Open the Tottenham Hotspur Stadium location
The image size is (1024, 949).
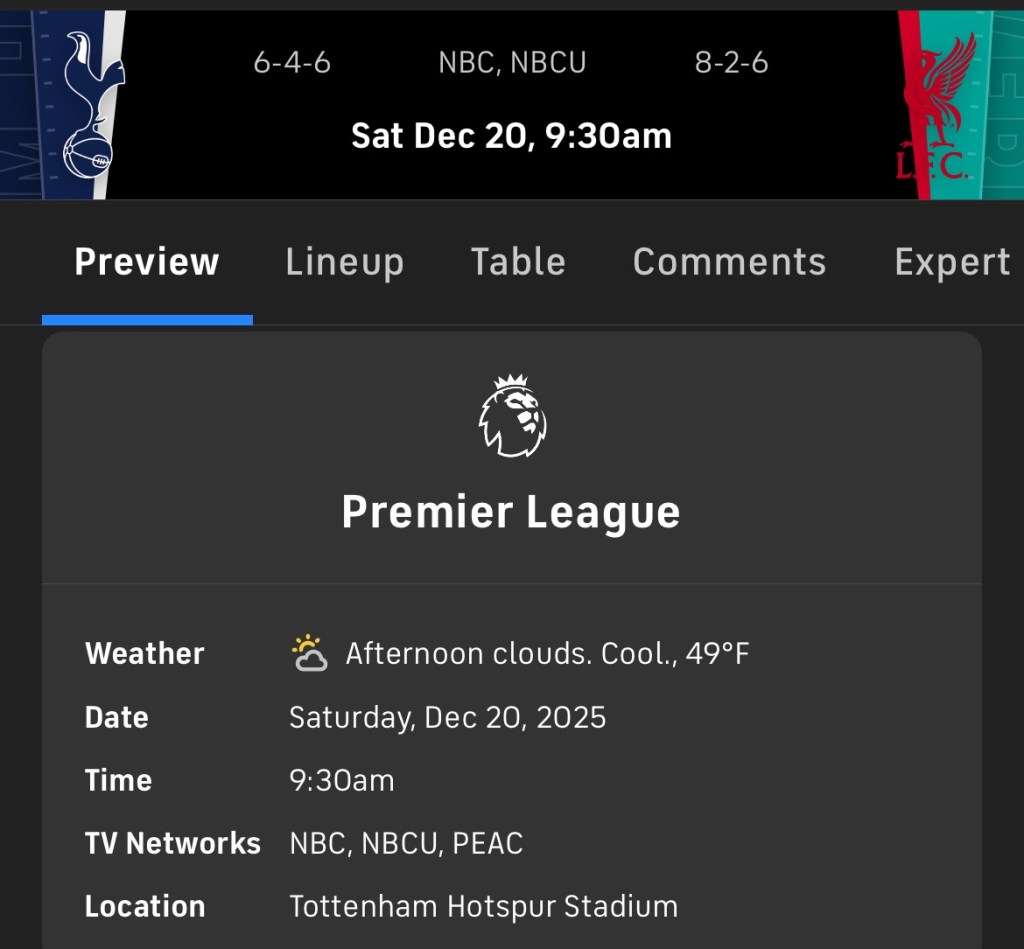pyautogui.click(x=483, y=906)
